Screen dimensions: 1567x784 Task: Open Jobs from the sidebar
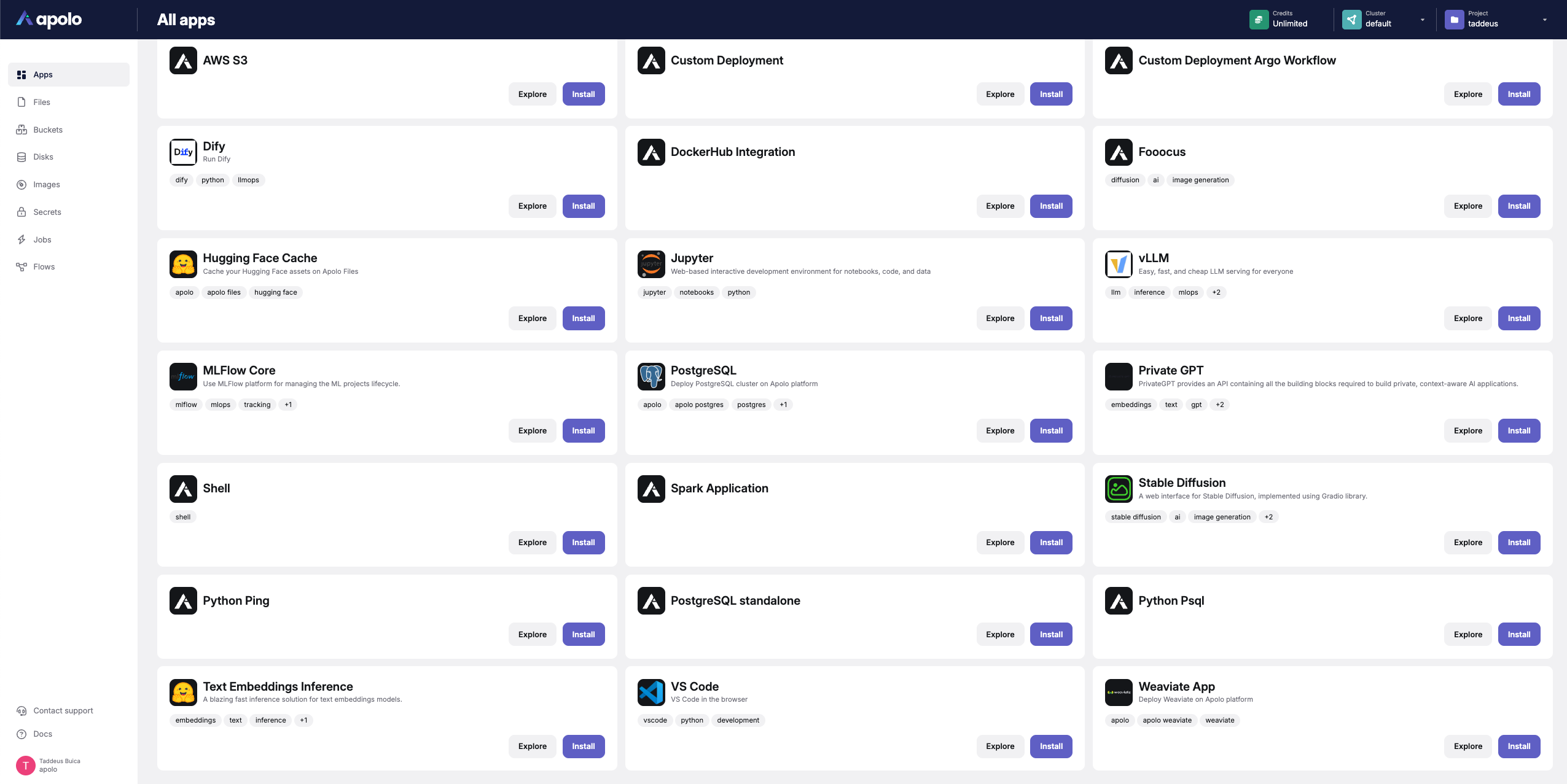click(x=42, y=239)
